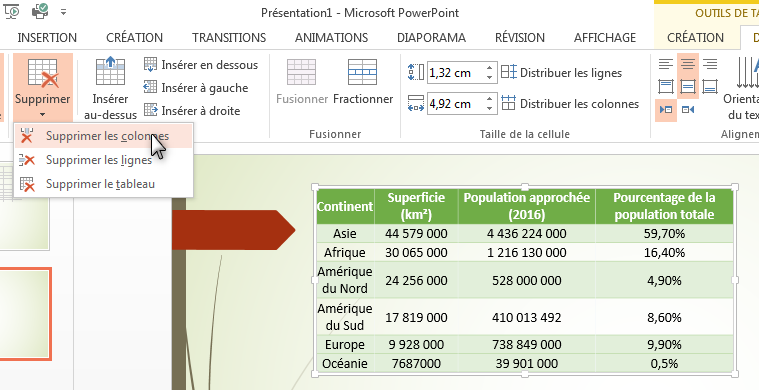This screenshot has height=390, width=759.
Task: Select Supprimer les colonnes menu item
Action: pos(104,136)
